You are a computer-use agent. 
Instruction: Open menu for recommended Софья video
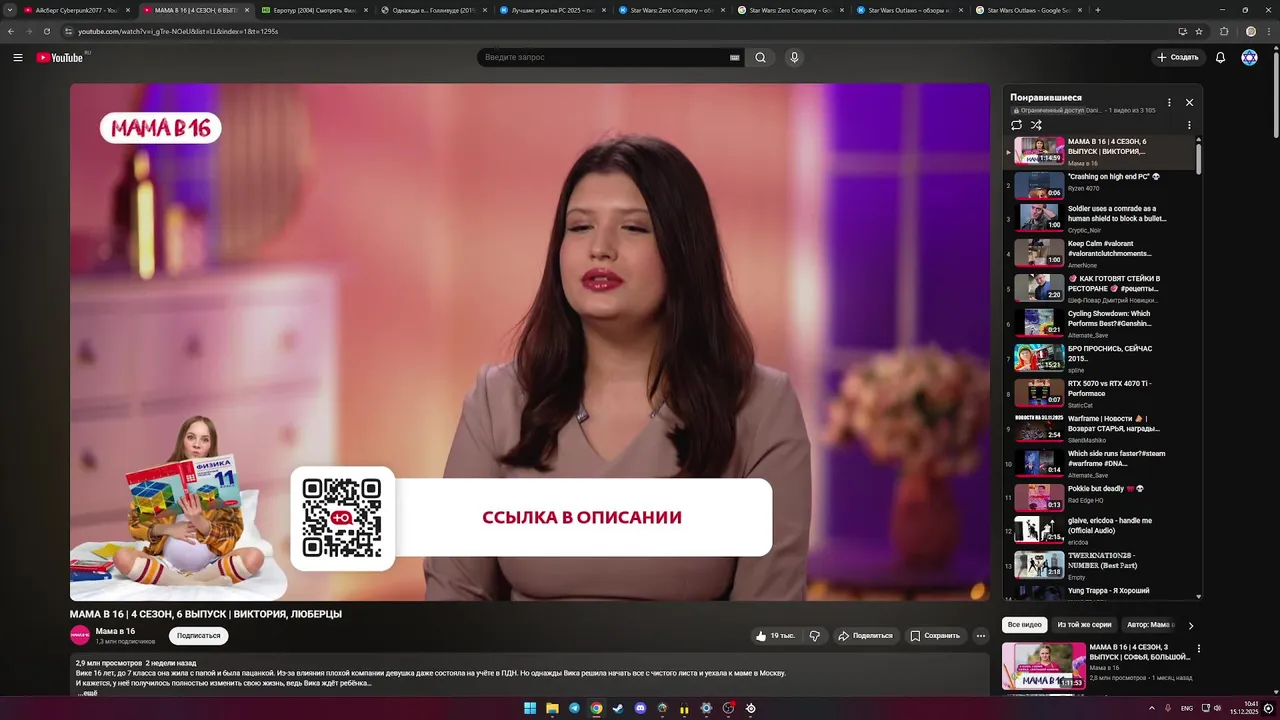1198,649
